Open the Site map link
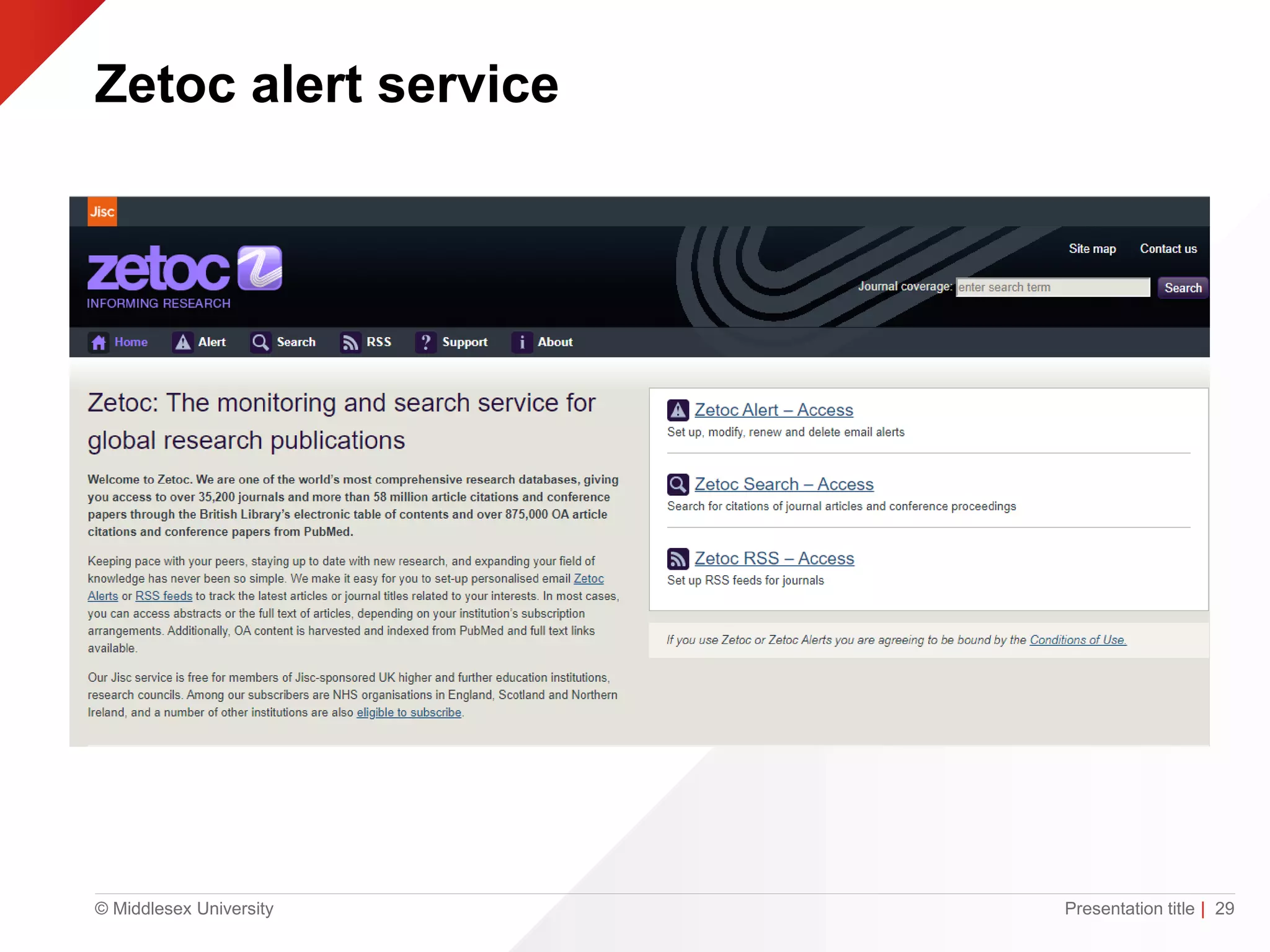This screenshot has height=952, width=1270. click(1092, 249)
